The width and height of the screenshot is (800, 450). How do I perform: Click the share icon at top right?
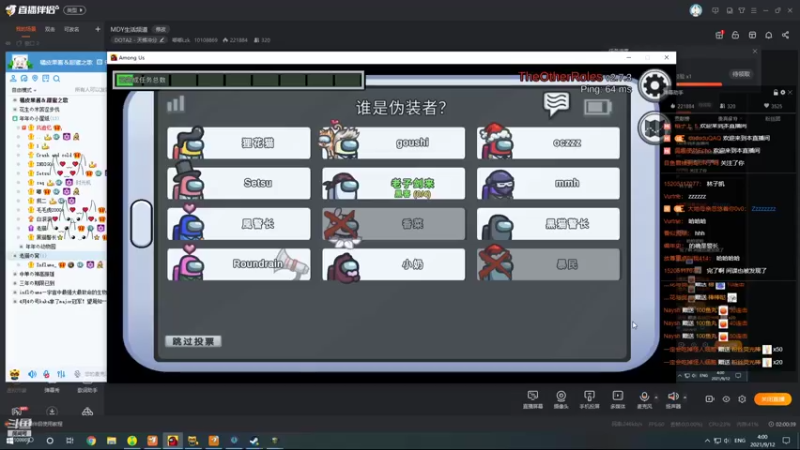785,35
